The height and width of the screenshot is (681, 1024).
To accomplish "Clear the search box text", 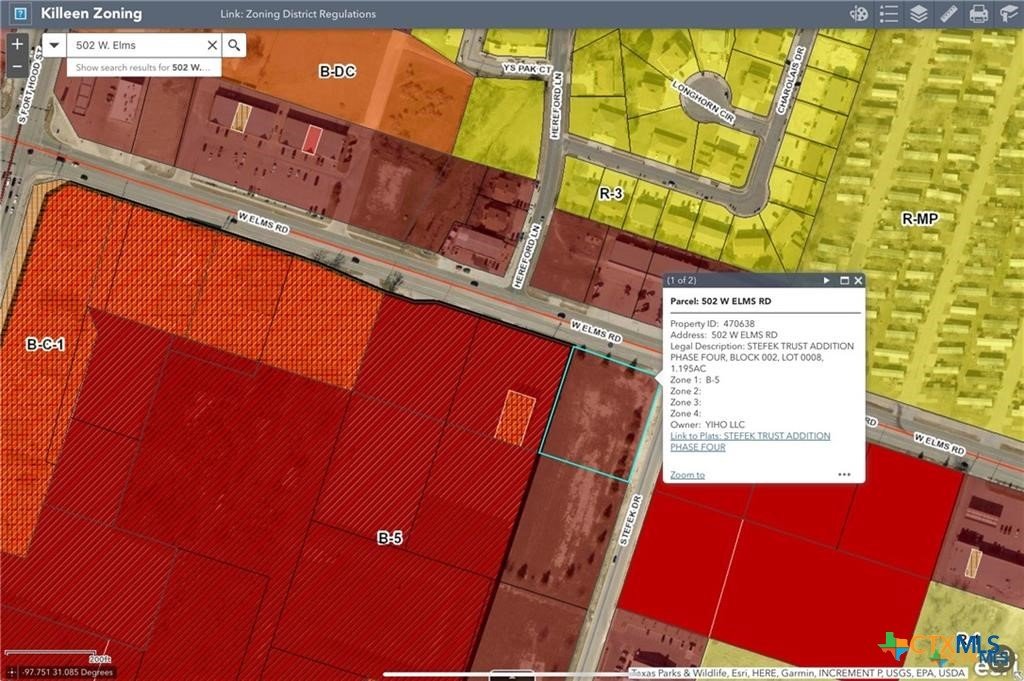I will coord(212,45).
